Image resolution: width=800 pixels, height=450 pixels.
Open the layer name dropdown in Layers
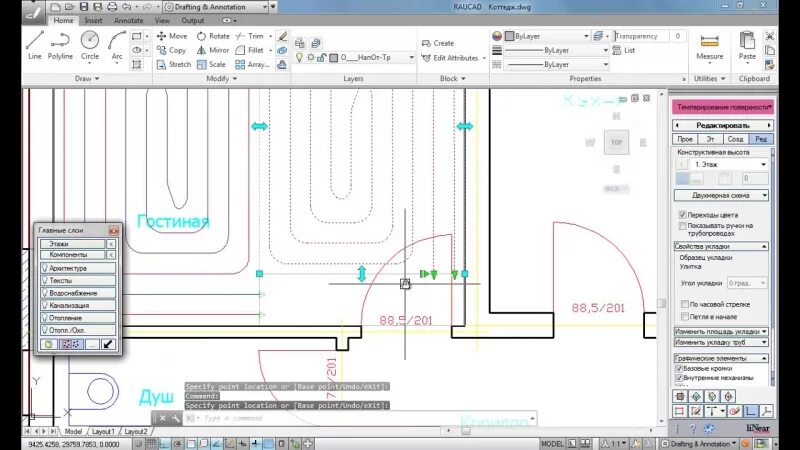377,58
